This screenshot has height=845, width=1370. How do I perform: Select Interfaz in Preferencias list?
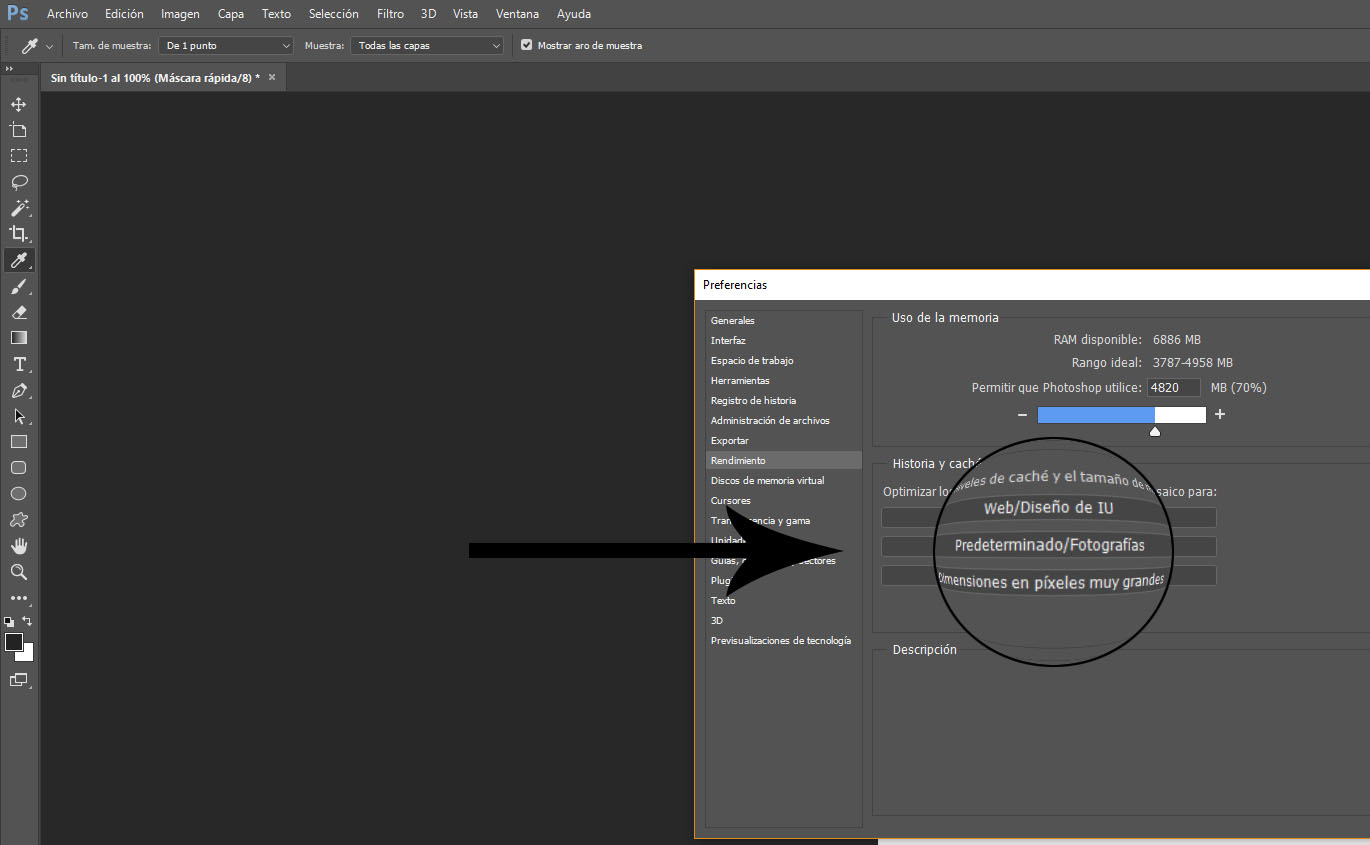[x=784, y=340]
